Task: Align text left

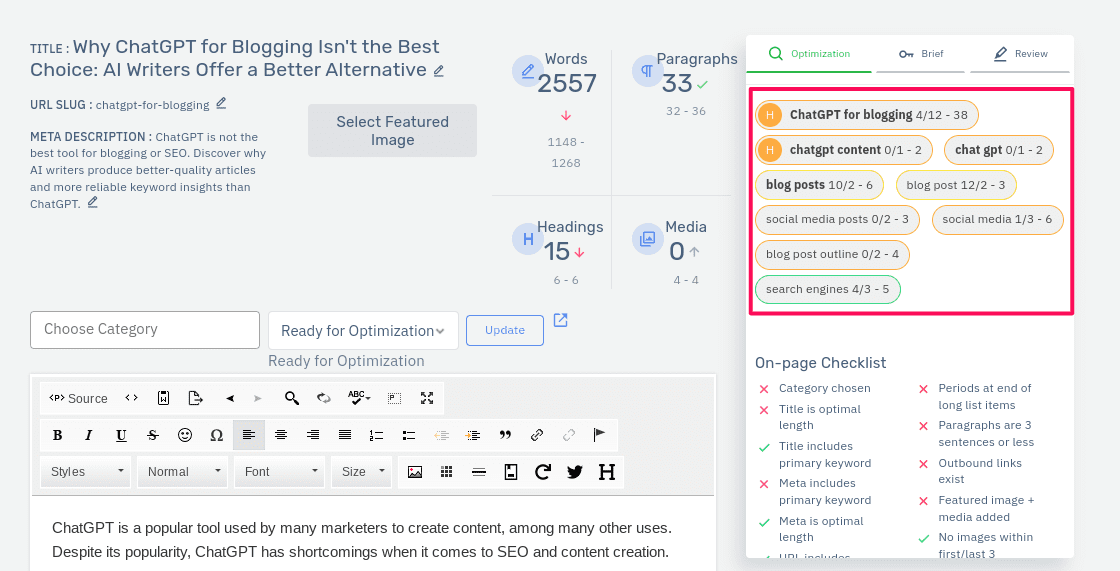Action: (249, 435)
